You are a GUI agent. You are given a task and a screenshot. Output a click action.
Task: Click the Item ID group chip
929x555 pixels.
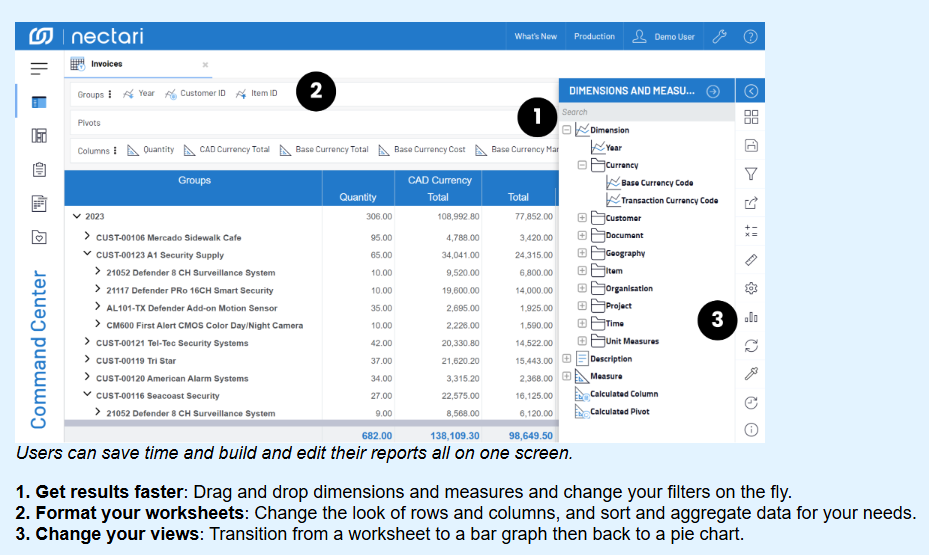coord(257,94)
